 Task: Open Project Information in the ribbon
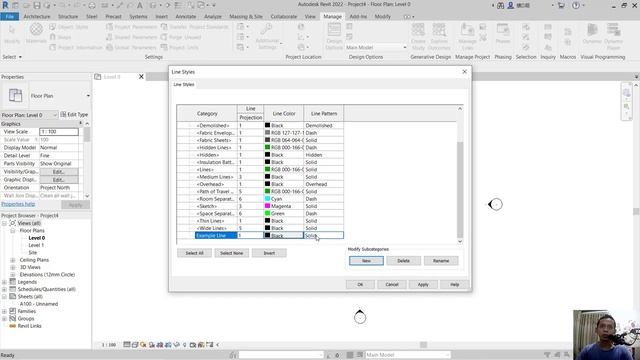click(x=76, y=47)
